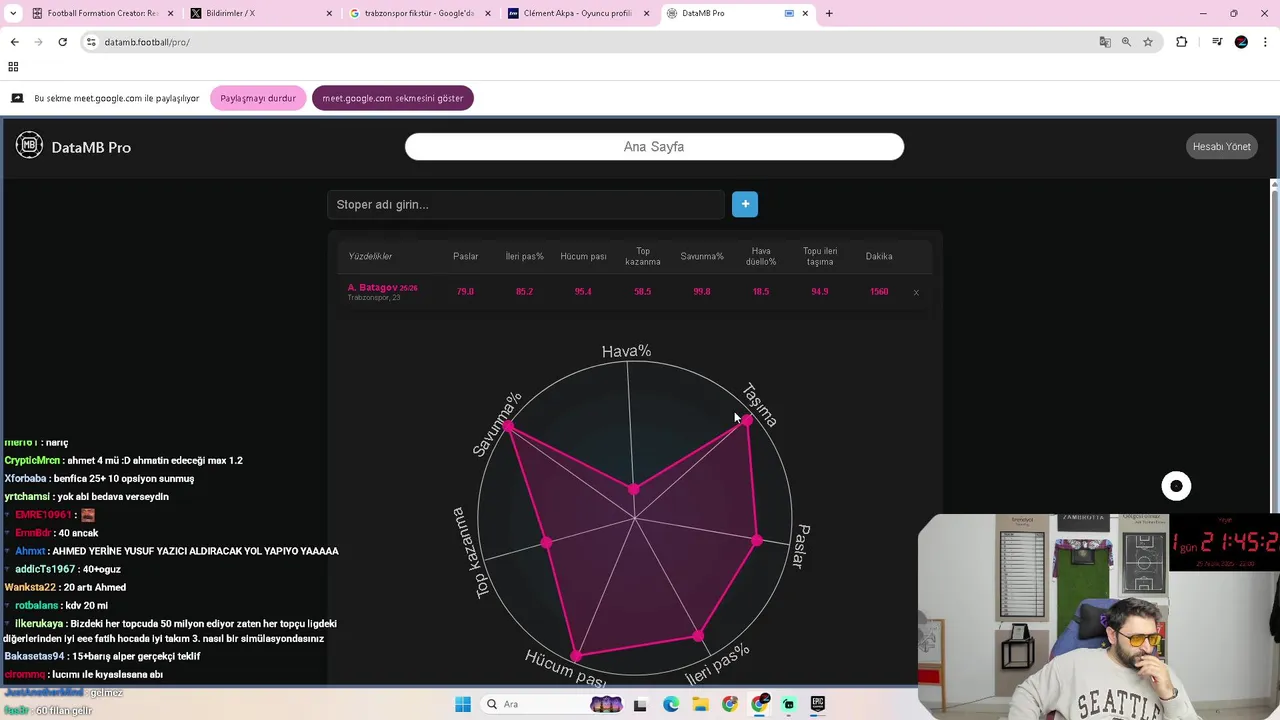Image resolution: width=1280 pixels, height=720 pixels.
Task: Click the Hücum pası column header
Action: pyautogui.click(x=583, y=256)
